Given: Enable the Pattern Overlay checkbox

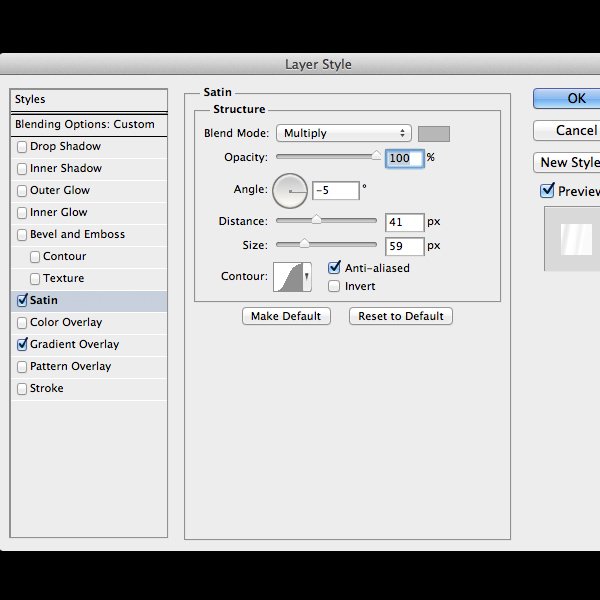Looking at the screenshot, I should [22, 367].
